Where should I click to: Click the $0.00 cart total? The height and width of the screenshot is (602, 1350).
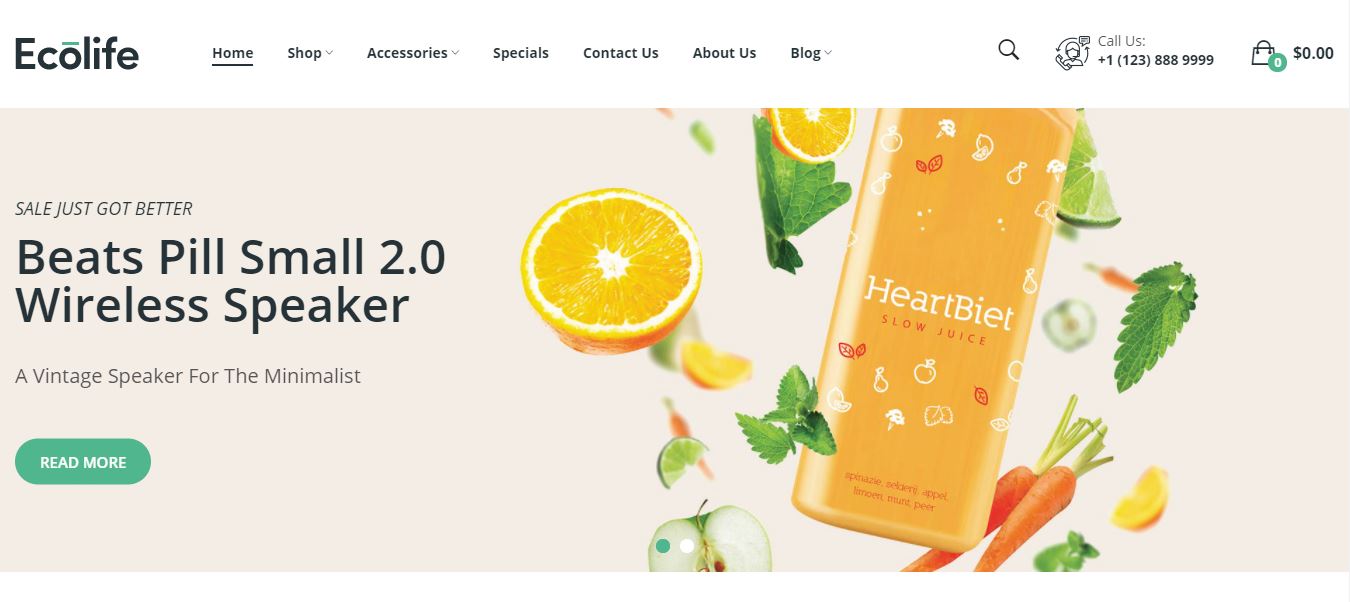(1313, 53)
